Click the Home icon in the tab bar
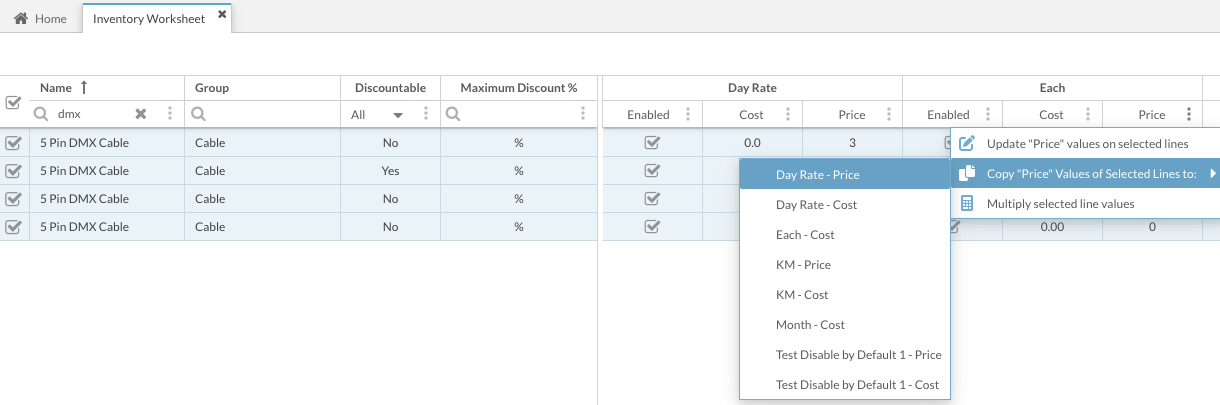The height and width of the screenshot is (405, 1220). point(20,19)
